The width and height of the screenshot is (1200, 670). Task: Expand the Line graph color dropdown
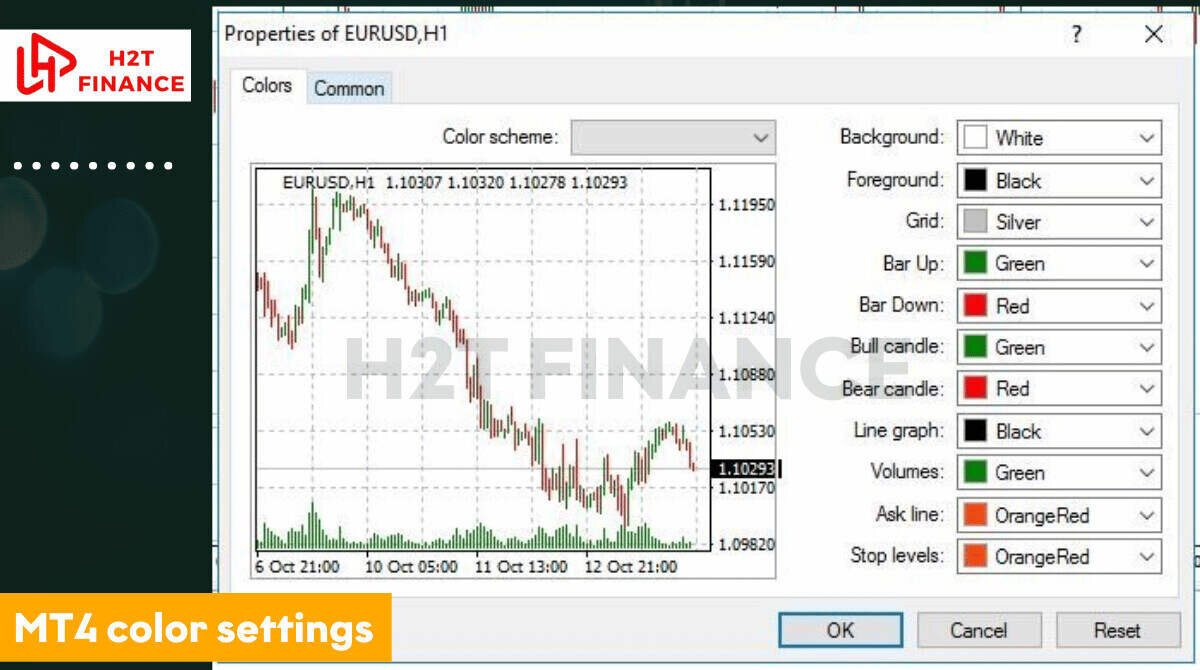click(1059, 431)
